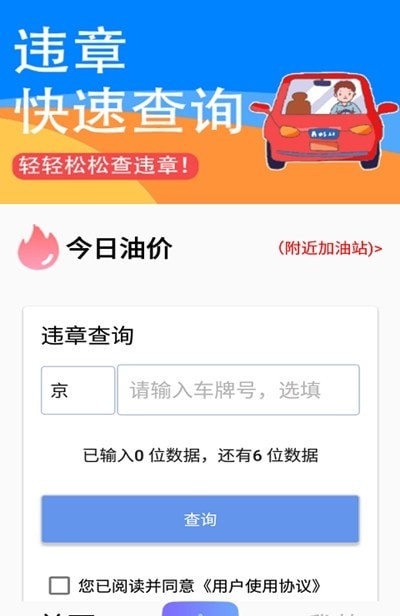Tap the pink flame oil price icon
400x616 pixels.
tap(38, 248)
